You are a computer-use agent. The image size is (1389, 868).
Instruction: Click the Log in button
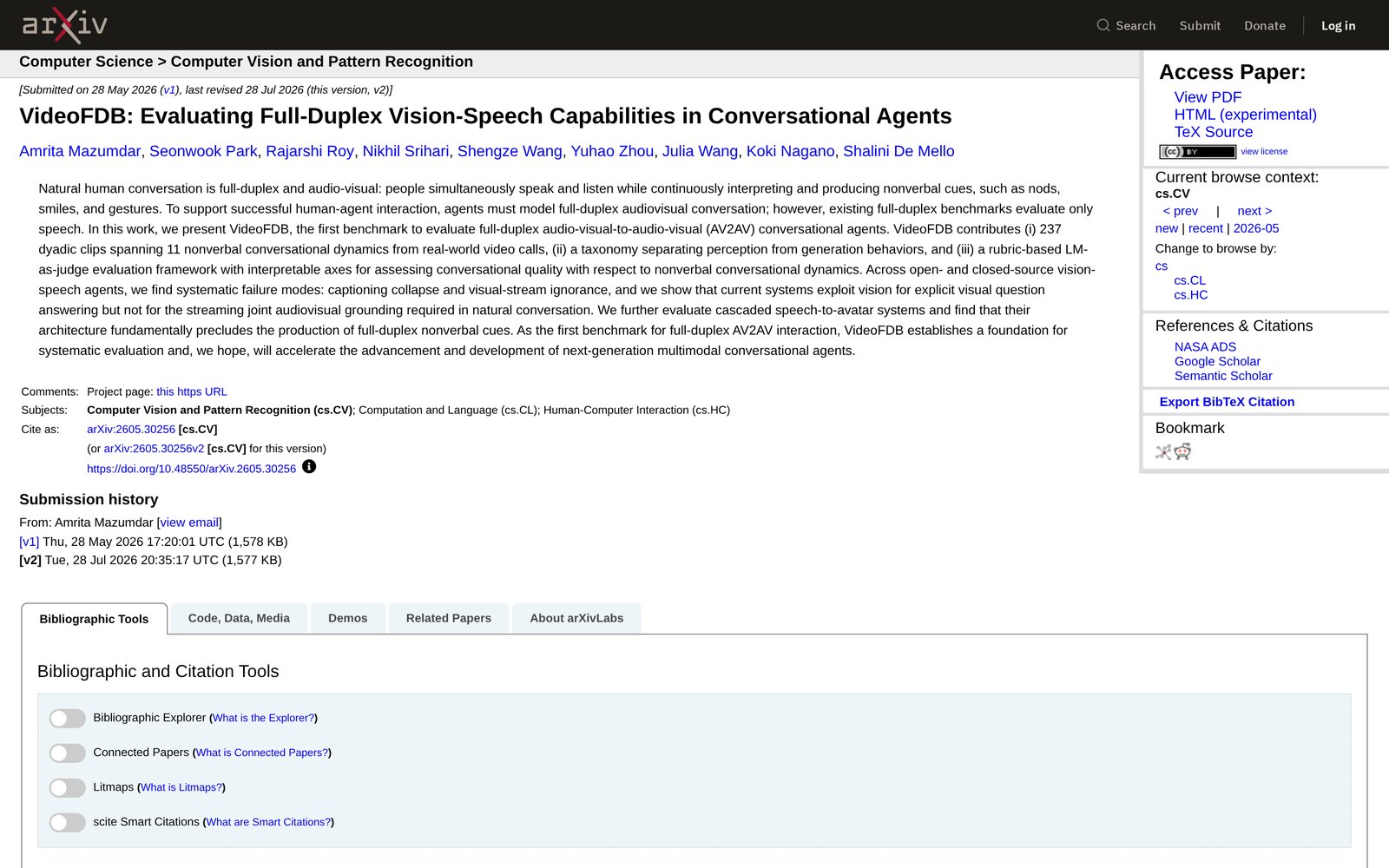[x=1338, y=26]
